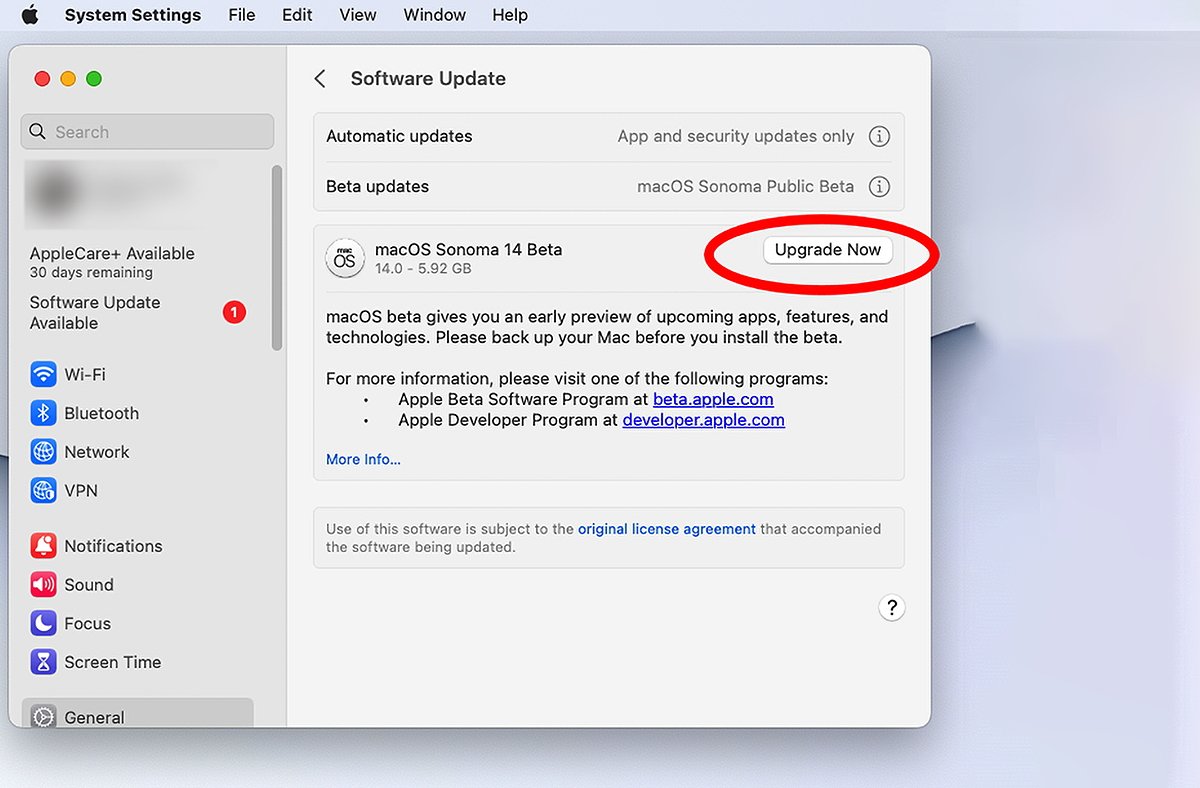The width and height of the screenshot is (1200, 788).
Task: Open the beta.apple.com link
Action: [713, 399]
